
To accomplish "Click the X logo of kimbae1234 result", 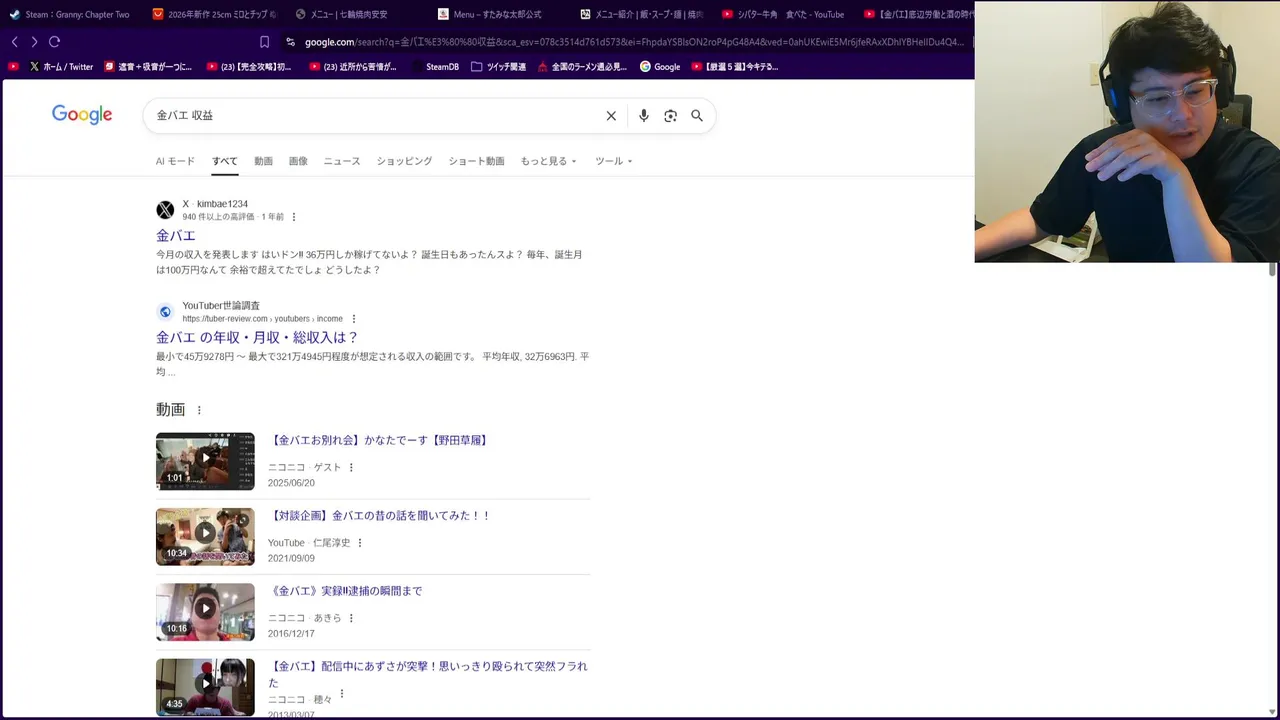I will 165,210.
